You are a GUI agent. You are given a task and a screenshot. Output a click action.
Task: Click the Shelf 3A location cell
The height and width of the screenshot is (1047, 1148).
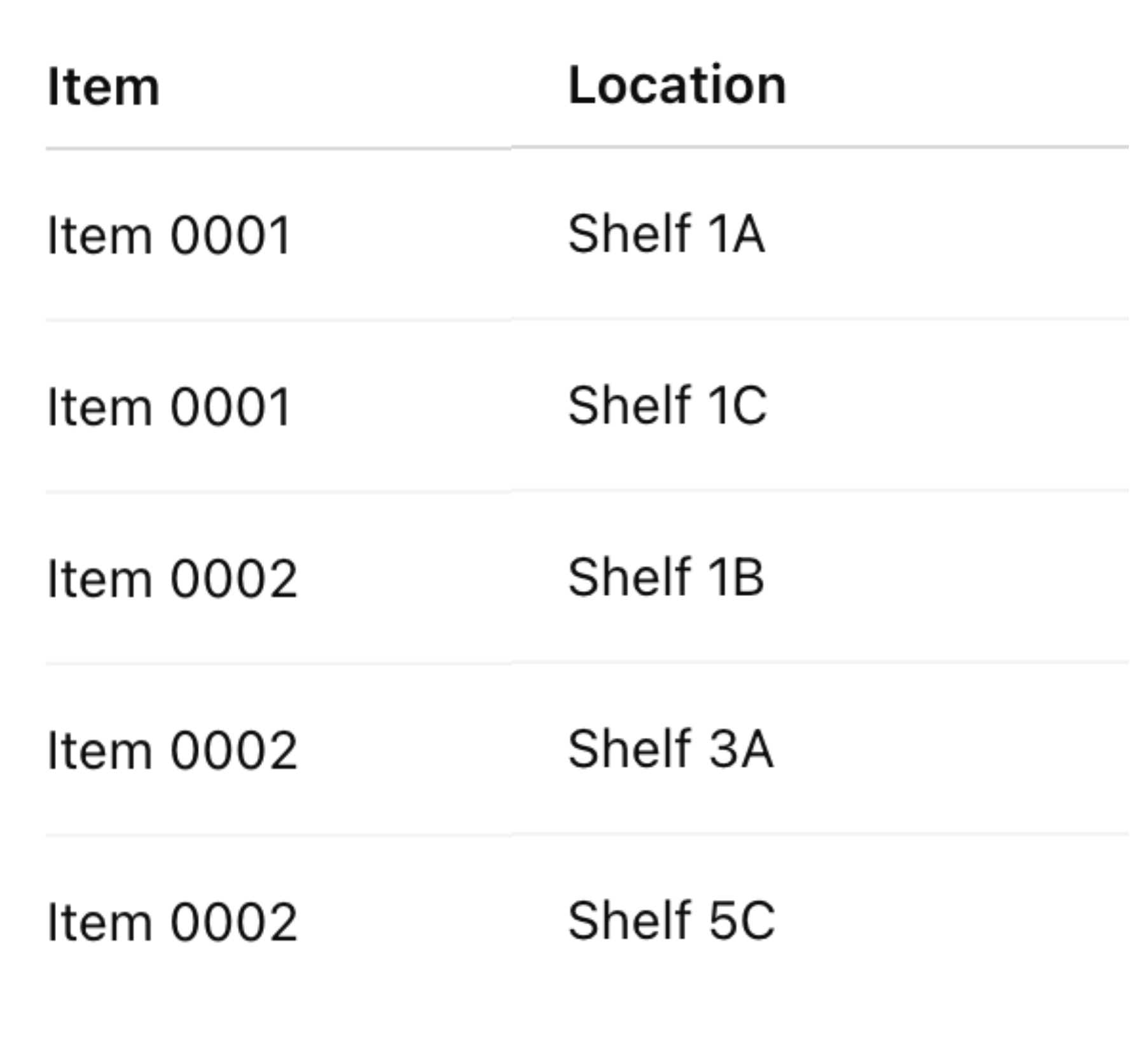670,749
